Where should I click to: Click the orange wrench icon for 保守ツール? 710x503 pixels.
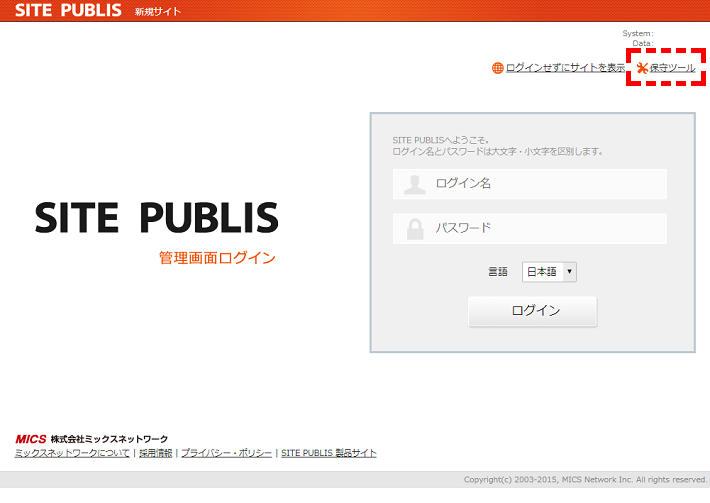(x=643, y=68)
